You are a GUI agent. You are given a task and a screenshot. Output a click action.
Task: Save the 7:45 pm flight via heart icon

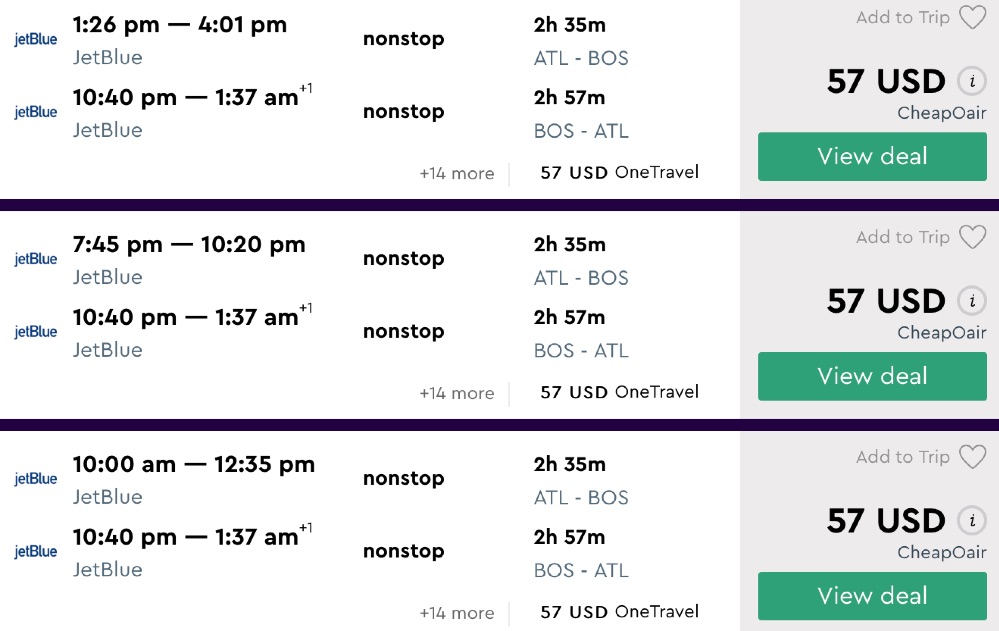click(x=972, y=237)
